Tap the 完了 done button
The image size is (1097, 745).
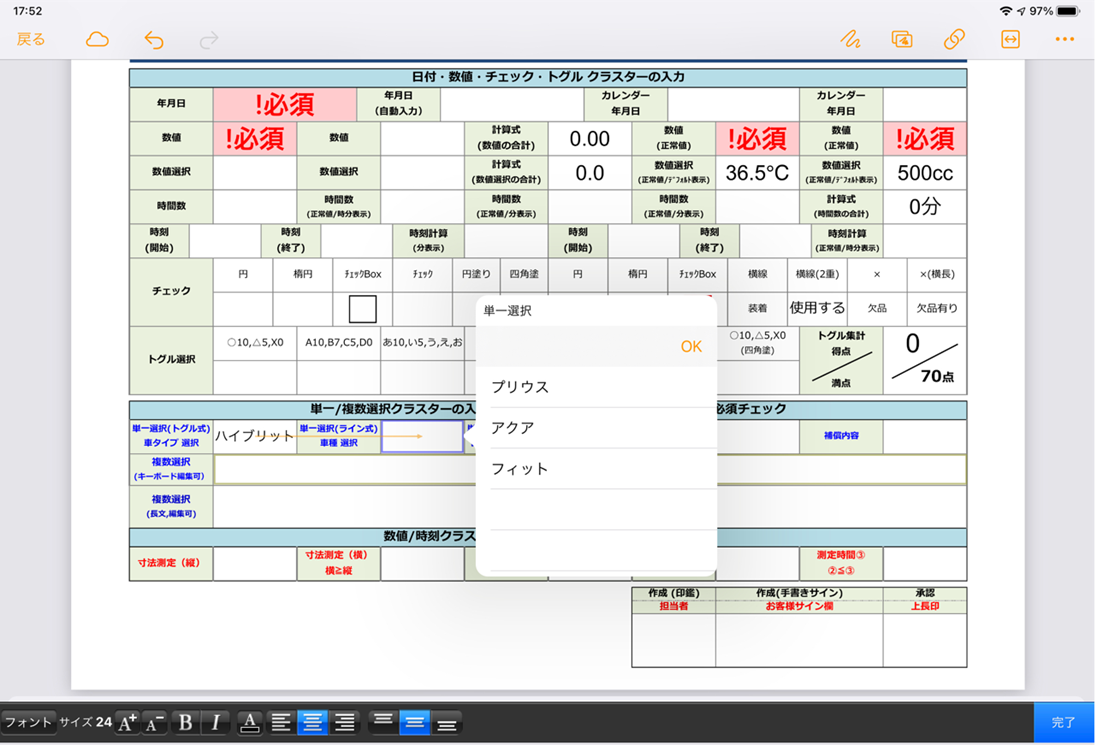click(x=1064, y=722)
